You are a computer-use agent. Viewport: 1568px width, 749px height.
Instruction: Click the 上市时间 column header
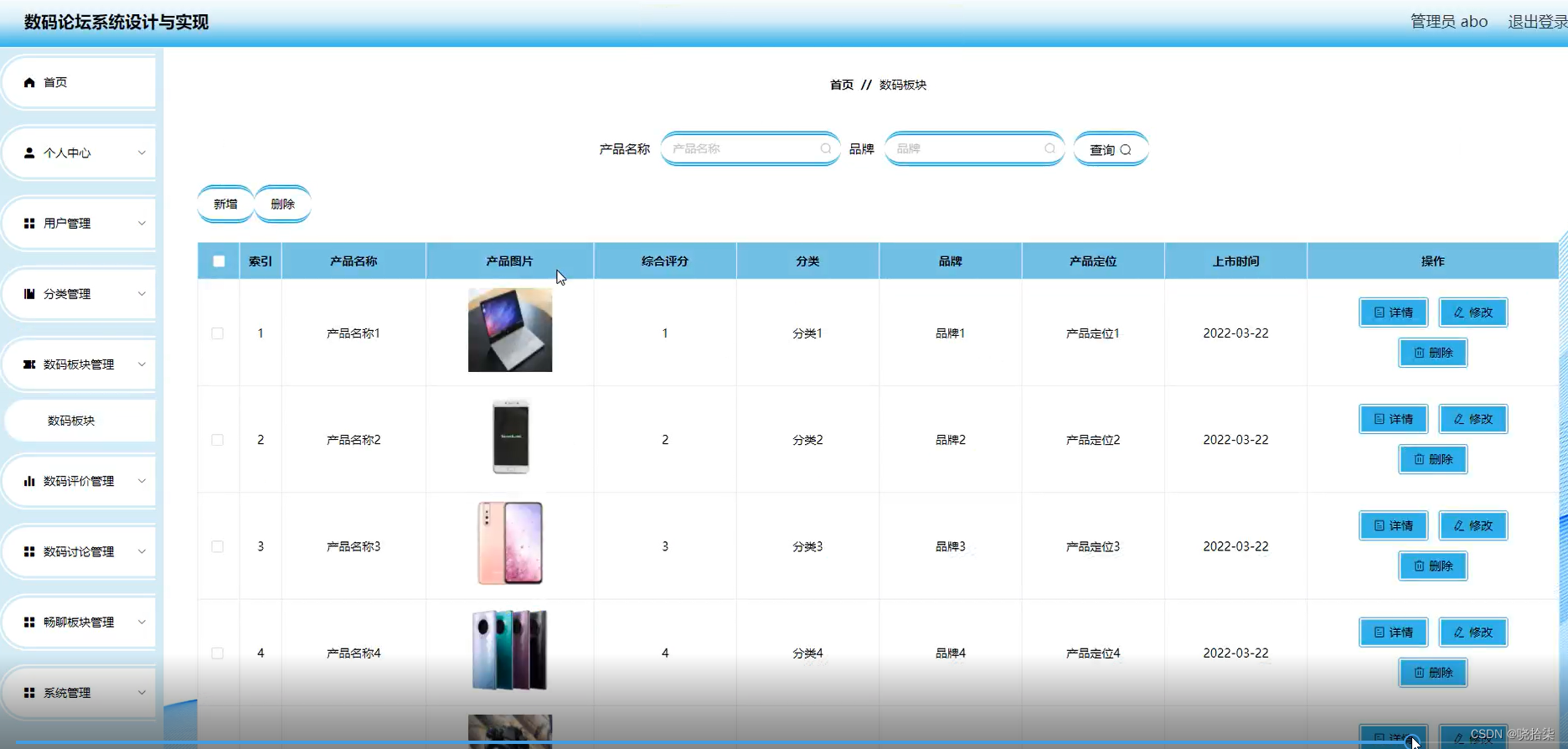(x=1235, y=261)
